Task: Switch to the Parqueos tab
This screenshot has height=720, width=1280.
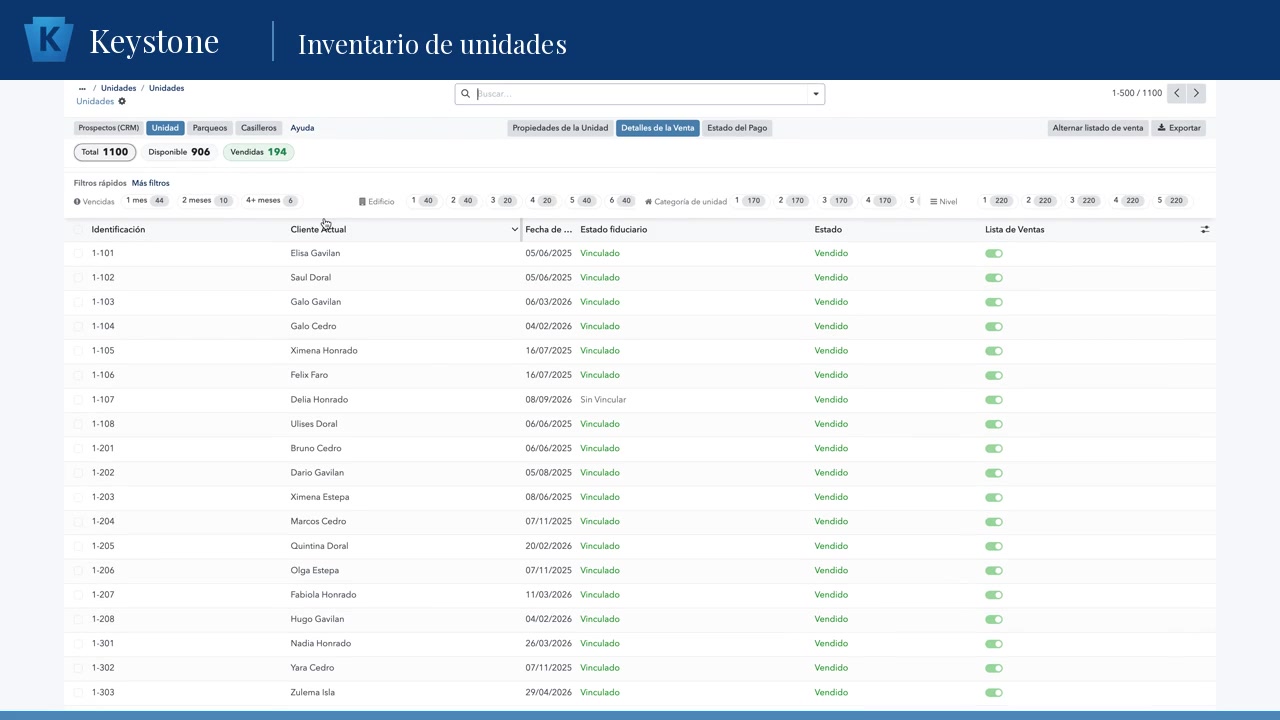Action: 210,128
